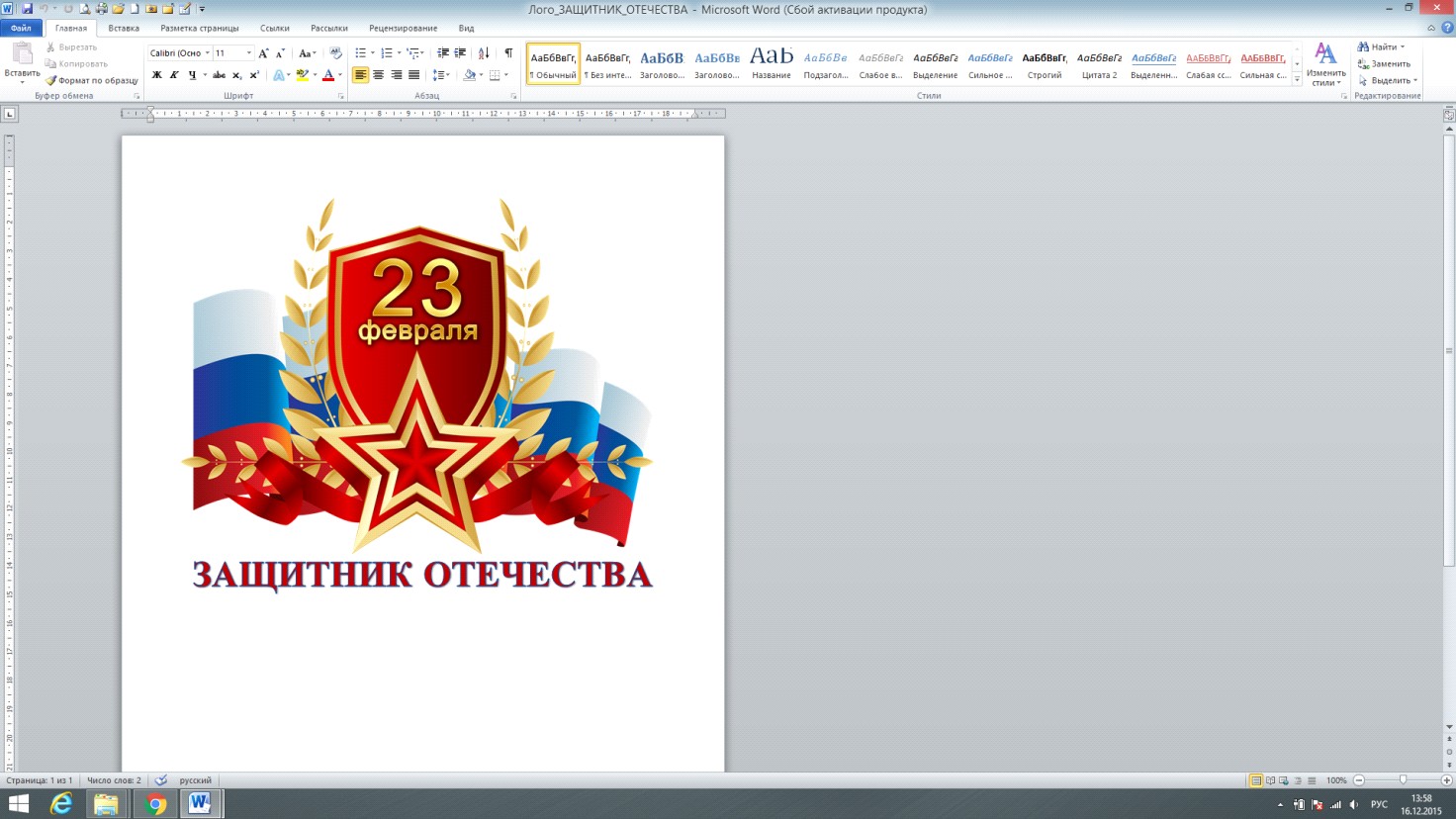Click the Increase Indent icon

[460, 53]
